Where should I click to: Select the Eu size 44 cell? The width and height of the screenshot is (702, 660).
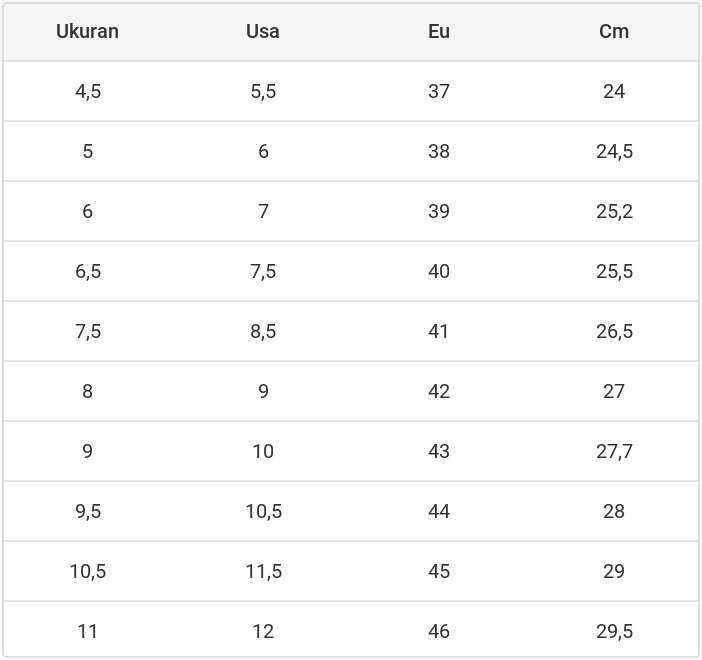(x=439, y=511)
